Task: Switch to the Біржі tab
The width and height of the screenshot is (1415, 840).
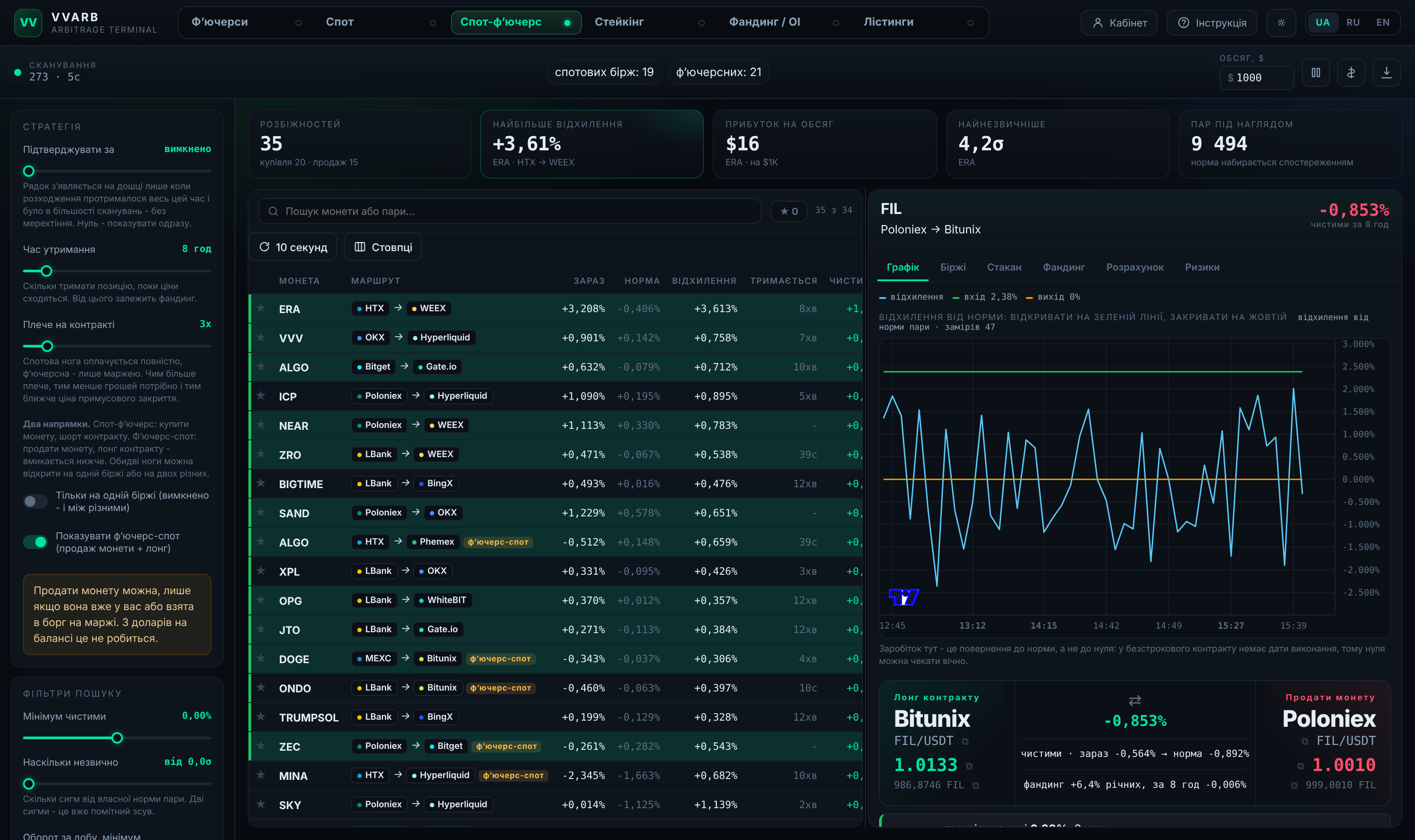Action: [x=953, y=267]
